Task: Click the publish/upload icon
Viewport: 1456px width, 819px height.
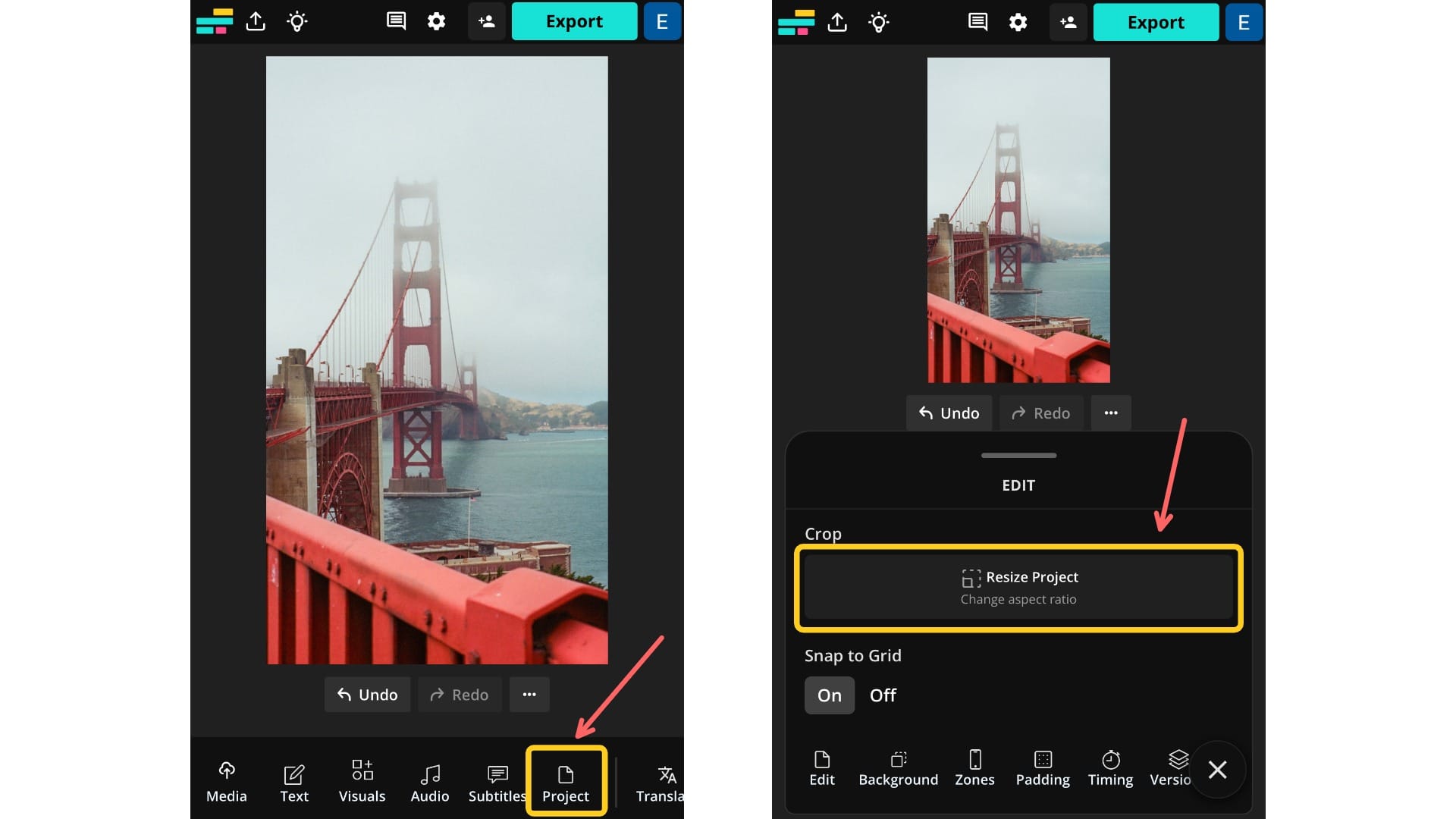Action: tap(255, 21)
